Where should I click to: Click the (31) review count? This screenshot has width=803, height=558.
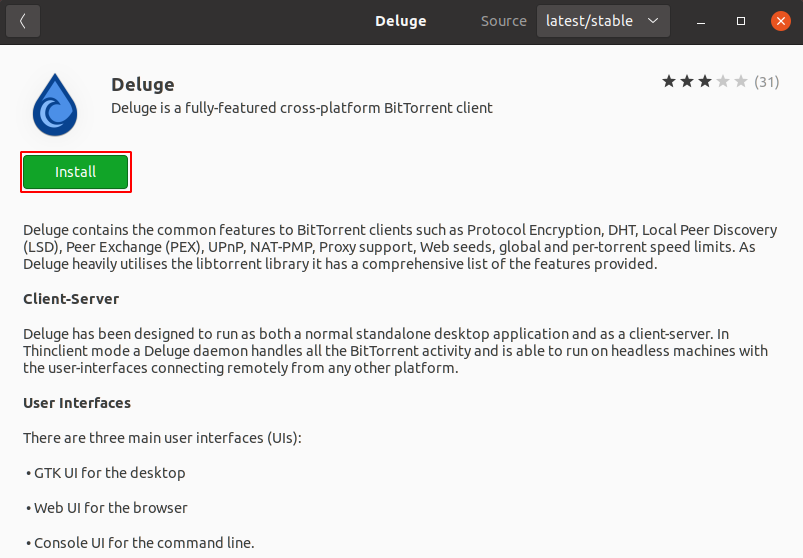pyautogui.click(x=767, y=82)
